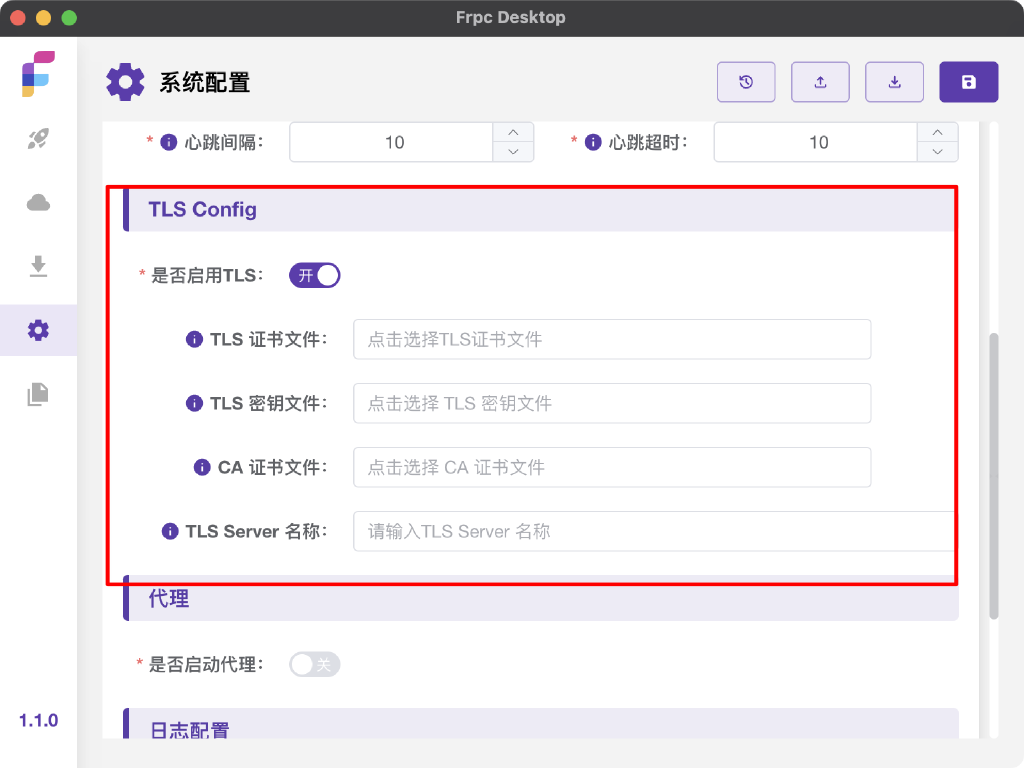The width and height of the screenshot is (1024, 768).
Task: Open the log files page in sidebar
Action: [x=38, y=394]
